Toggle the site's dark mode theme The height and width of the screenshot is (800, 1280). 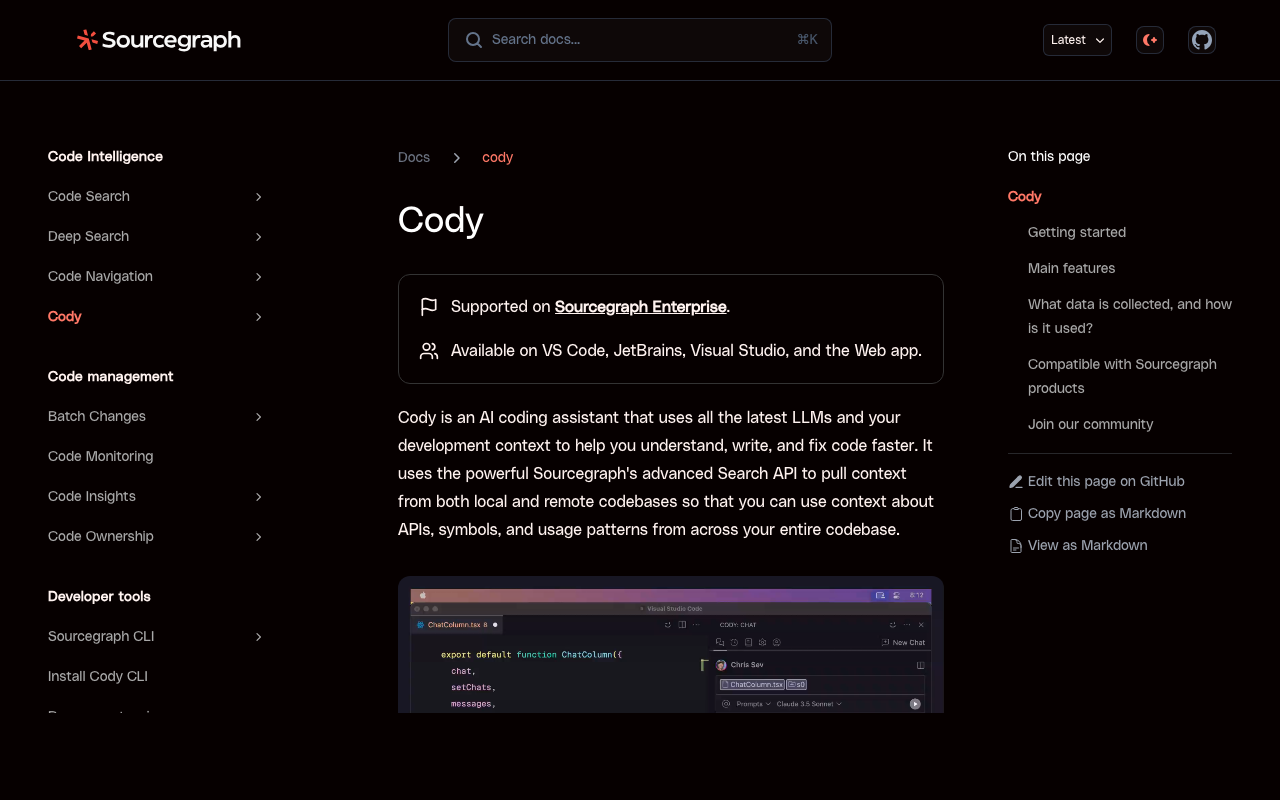[1149, 40]
